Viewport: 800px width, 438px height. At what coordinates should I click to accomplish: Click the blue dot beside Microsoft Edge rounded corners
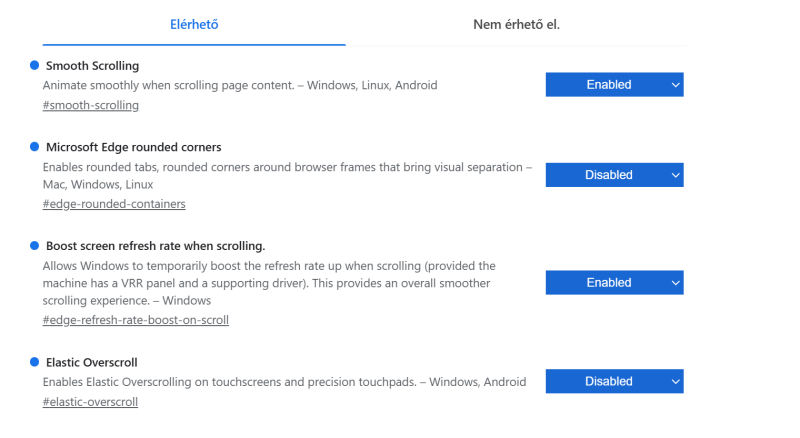pos(34,146)
